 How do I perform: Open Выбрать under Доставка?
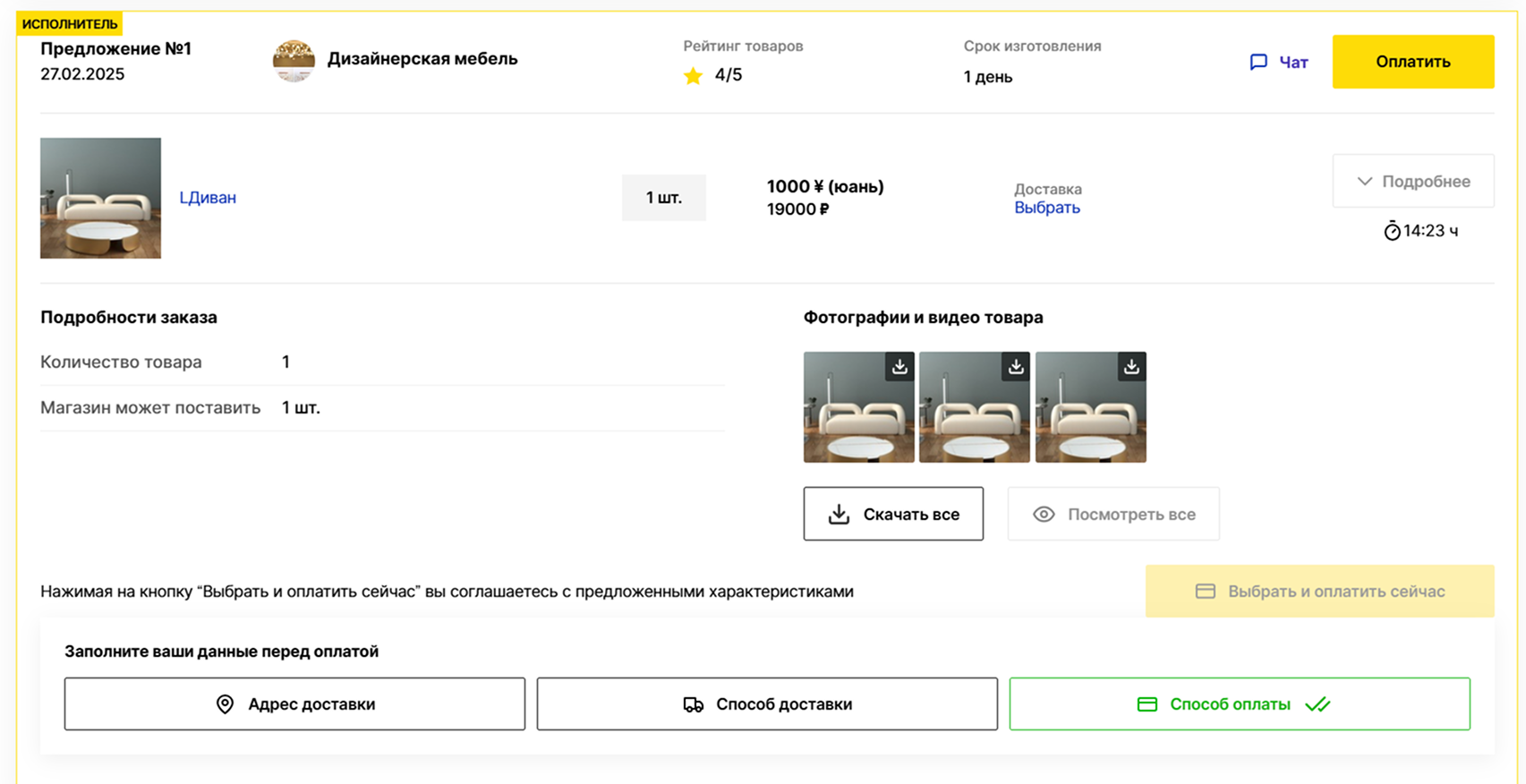click(x=1046, y=208)
